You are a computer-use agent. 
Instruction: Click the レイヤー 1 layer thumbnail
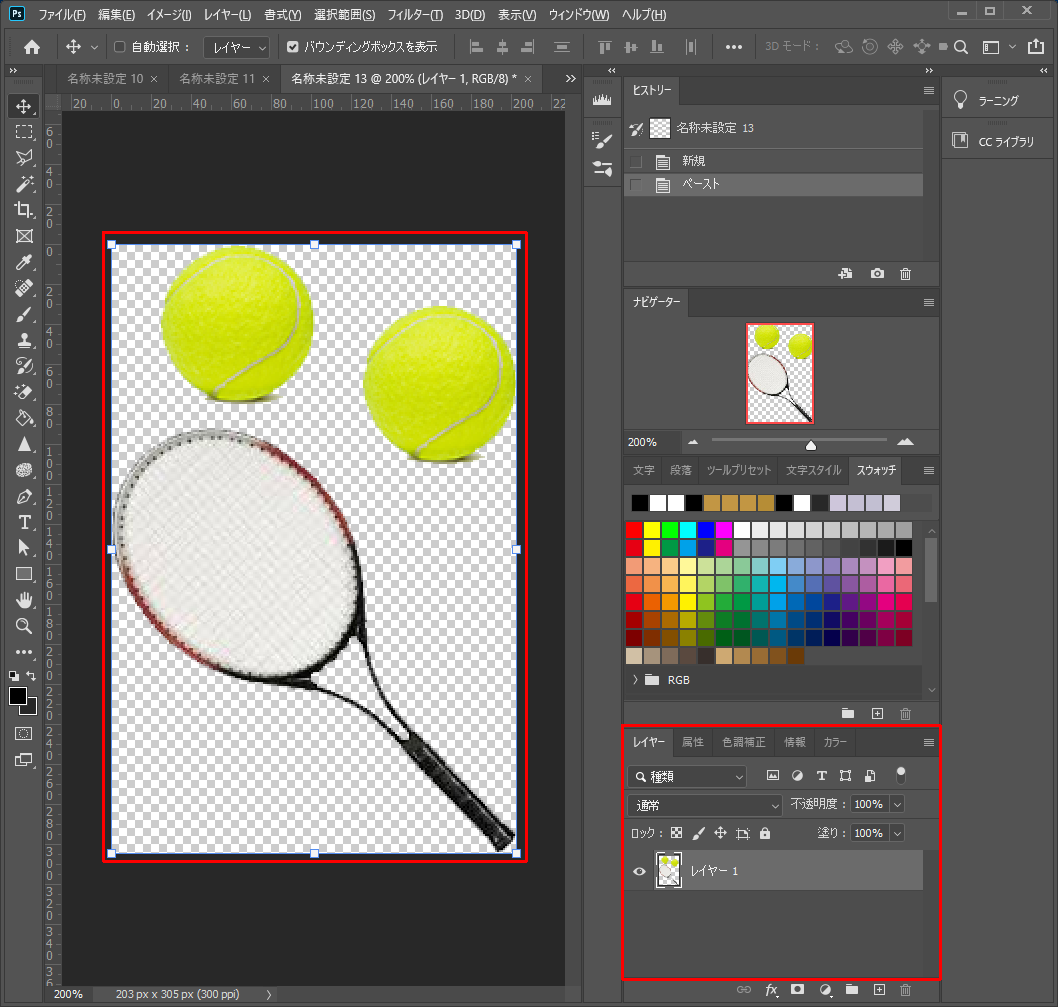669,871
